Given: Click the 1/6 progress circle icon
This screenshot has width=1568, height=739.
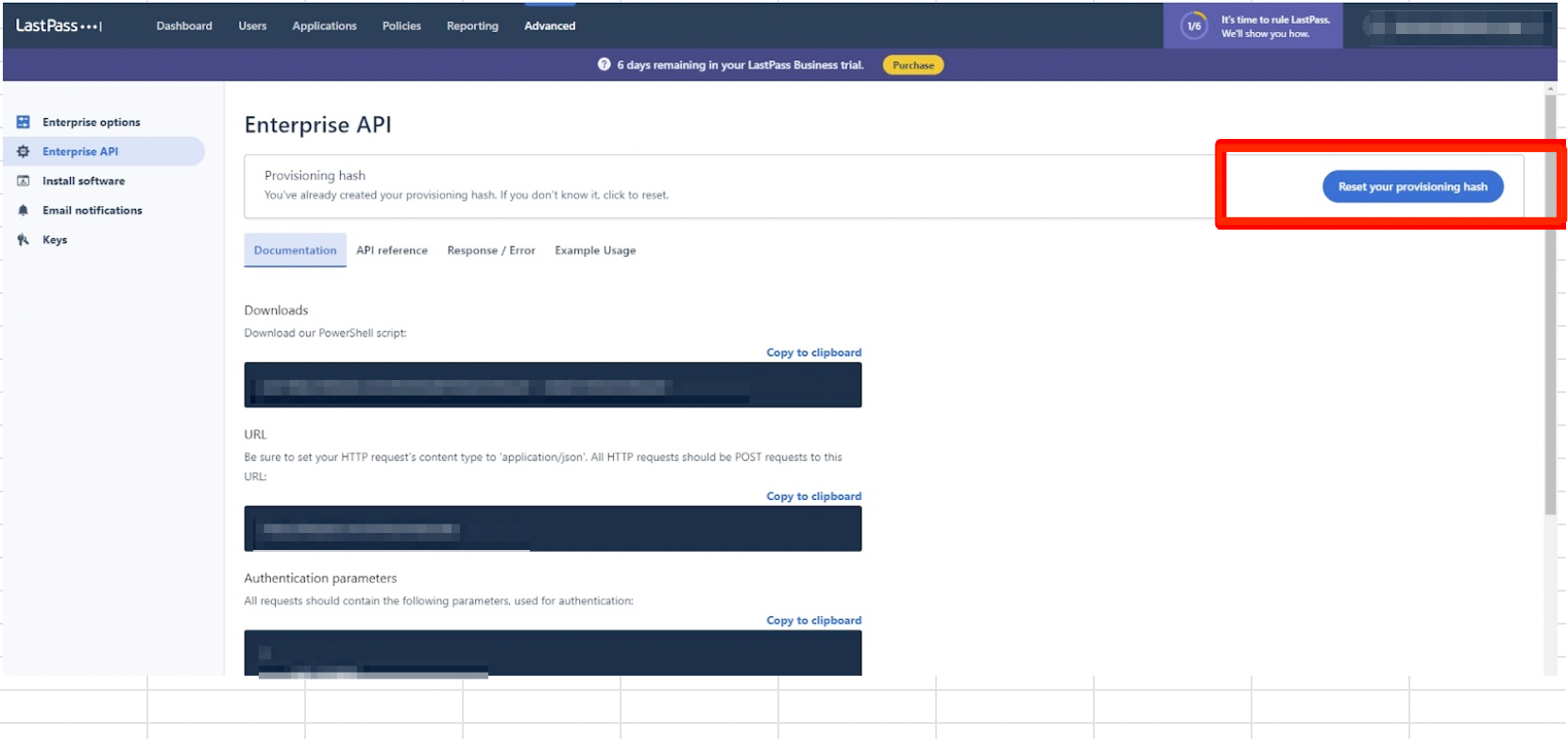Looking at the screenshot, I should click(1194, 26).
